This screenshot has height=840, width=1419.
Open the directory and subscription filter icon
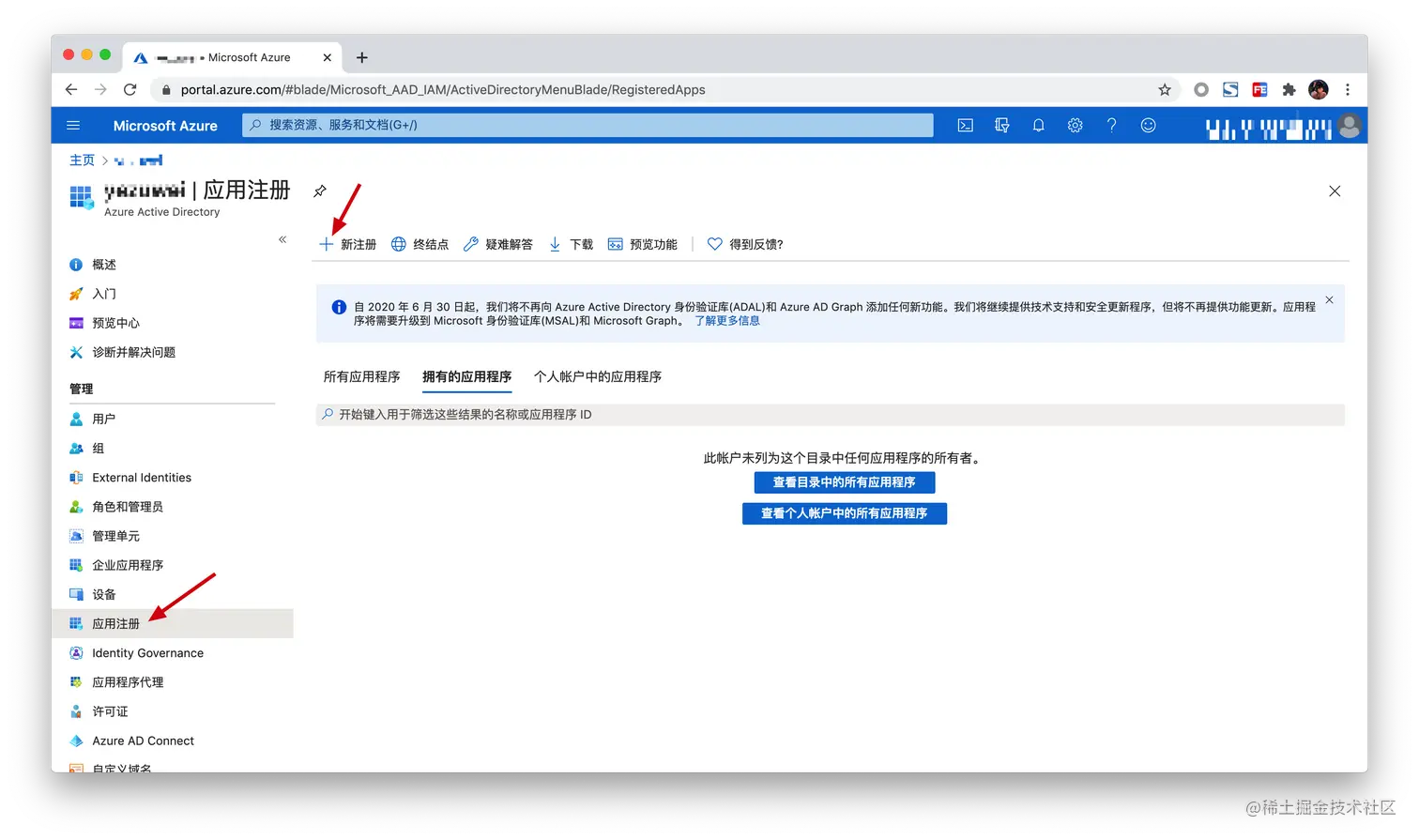(x=1001, y=125)
